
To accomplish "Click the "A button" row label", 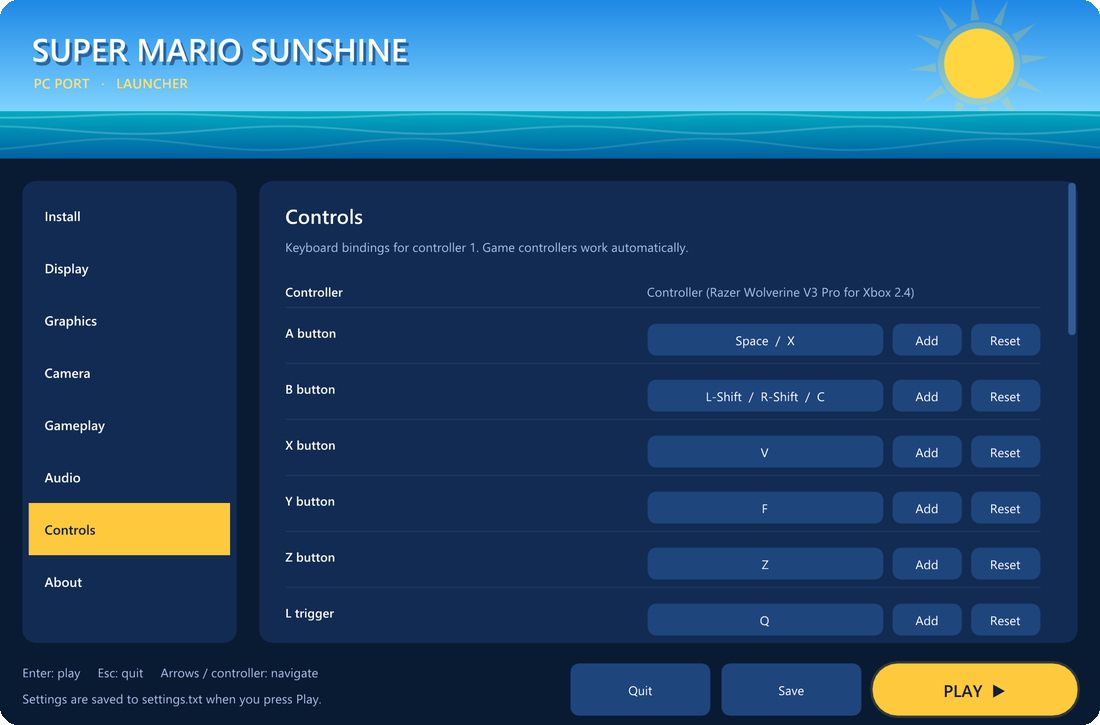I will [x=310, y=333].
